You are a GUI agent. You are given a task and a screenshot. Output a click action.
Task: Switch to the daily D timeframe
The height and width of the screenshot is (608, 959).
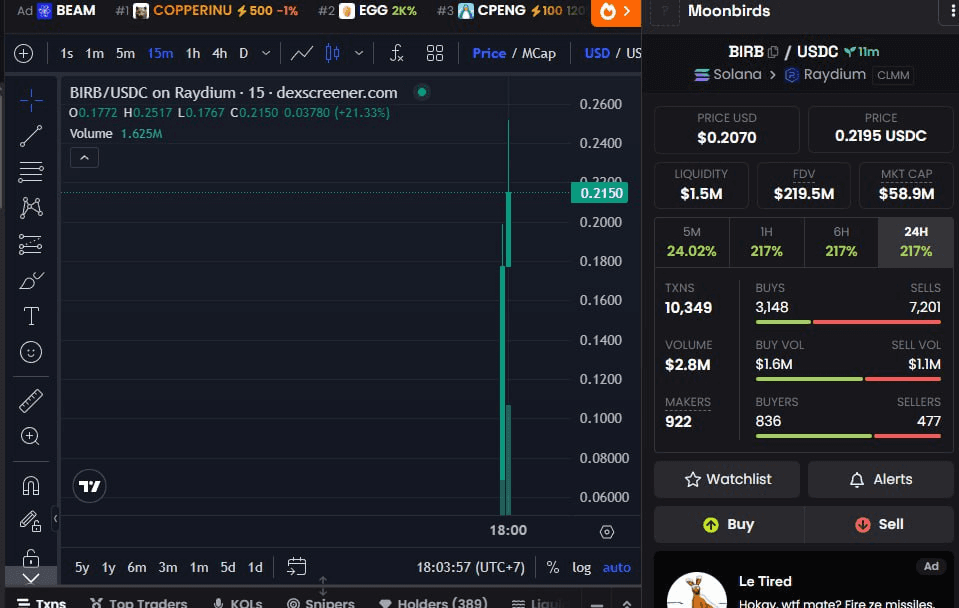[243, 53]
